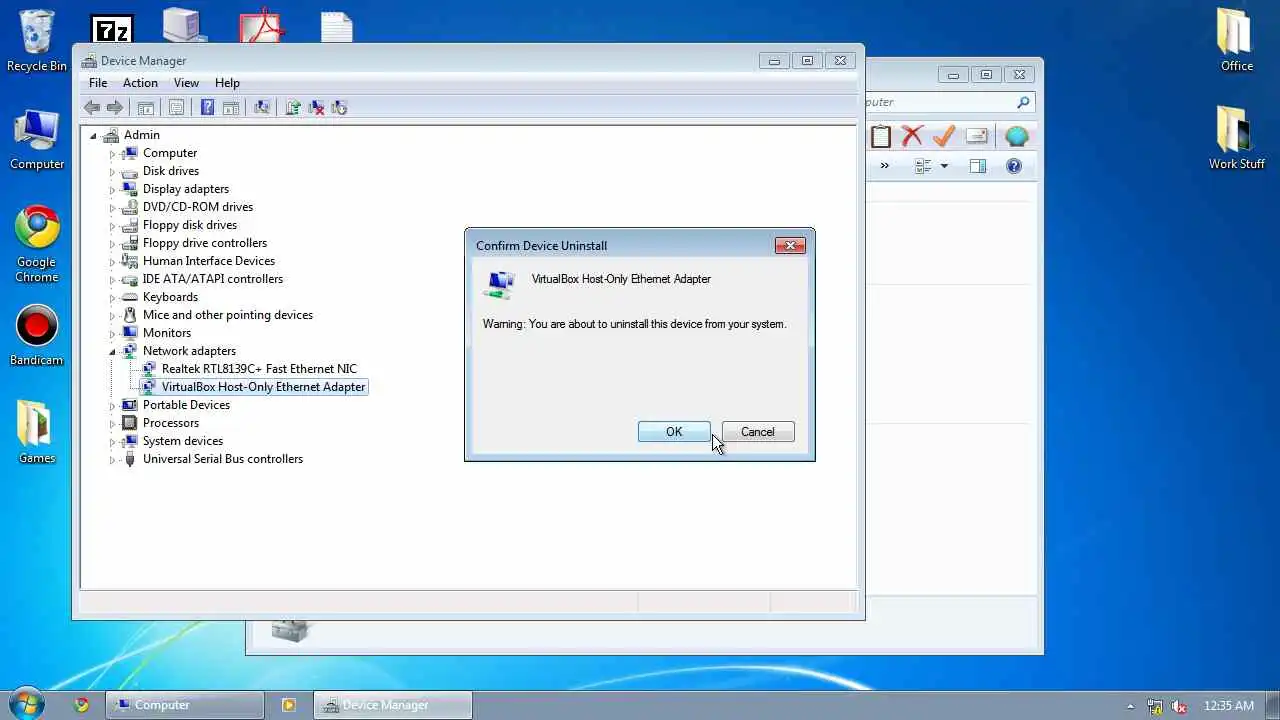Select Floppy drive controllers

click(x=205, y=243)
